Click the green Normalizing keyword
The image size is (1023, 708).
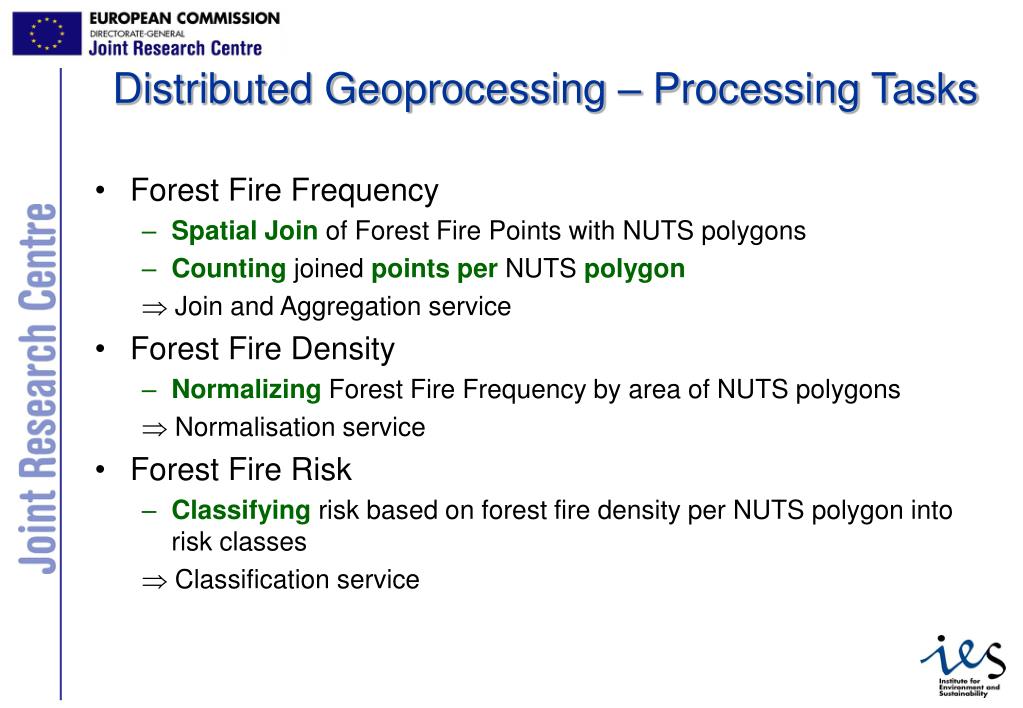tap(246, 390)
